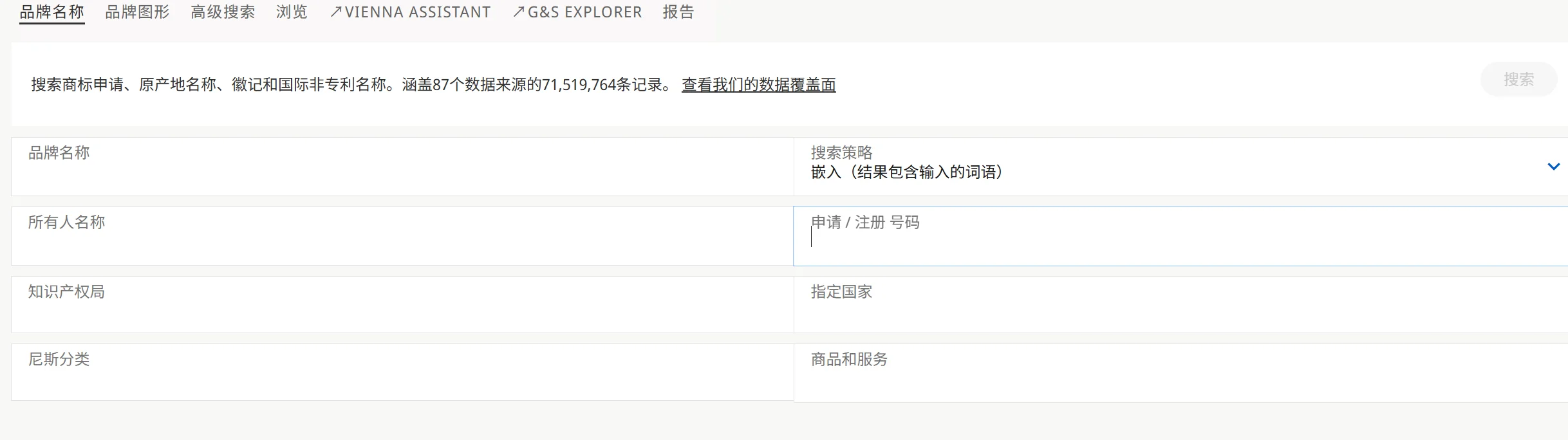Open the G&S EXPLORER text link
Viewport: 1568px width, 440px height.
(584, 12)
